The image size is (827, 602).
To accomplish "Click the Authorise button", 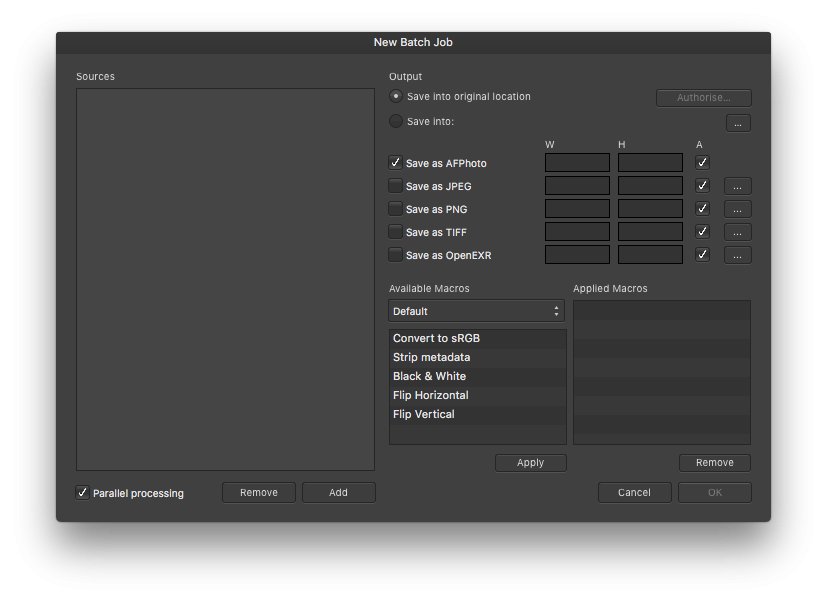I will pos(703,97).
